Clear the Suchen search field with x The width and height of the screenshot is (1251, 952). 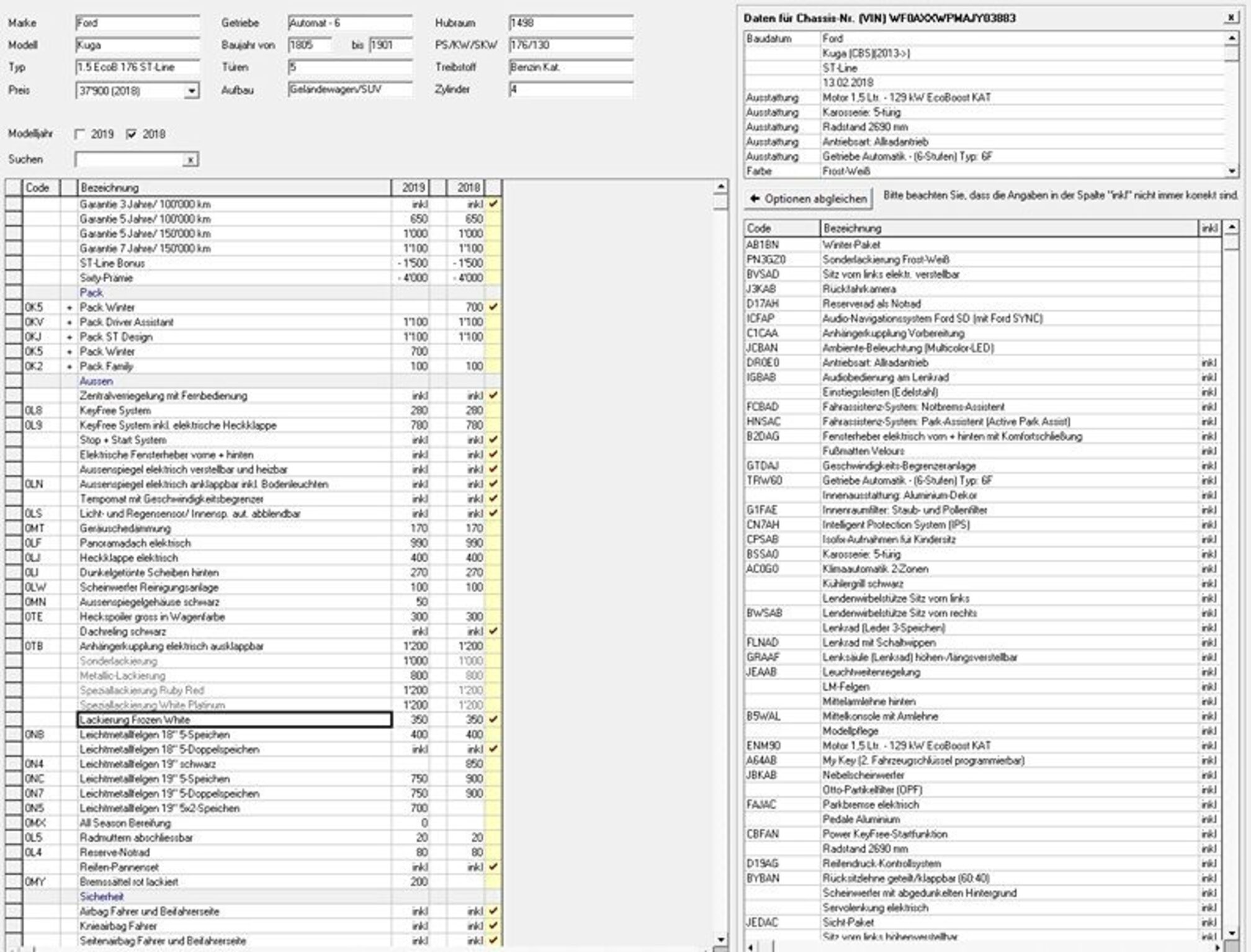pos(191,159)
